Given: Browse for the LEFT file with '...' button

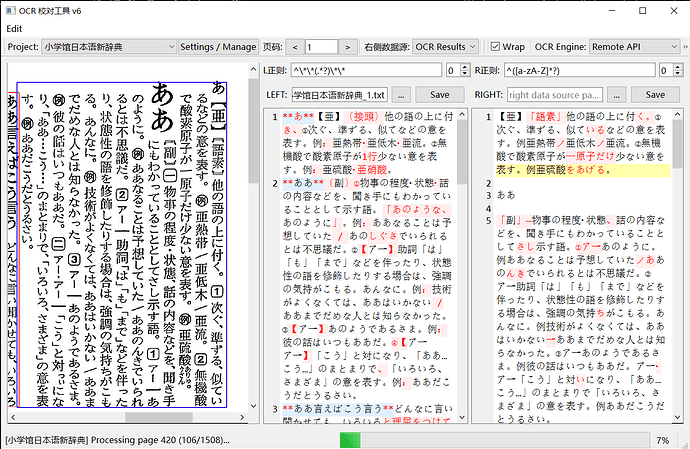Looking at the screenshot, I should [401, 95].
